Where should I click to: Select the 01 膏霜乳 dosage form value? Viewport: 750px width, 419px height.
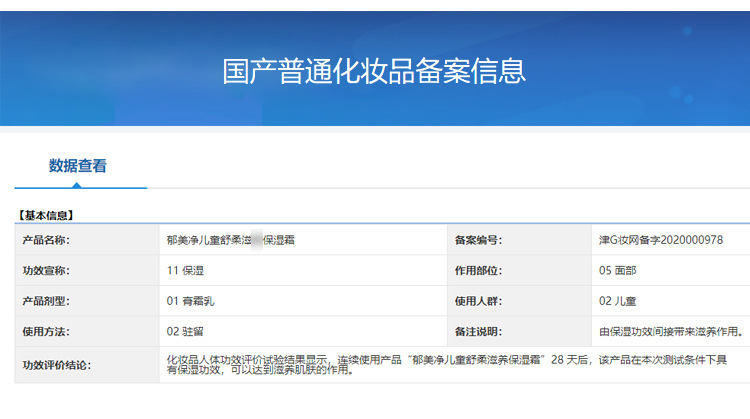coord(190,301)
